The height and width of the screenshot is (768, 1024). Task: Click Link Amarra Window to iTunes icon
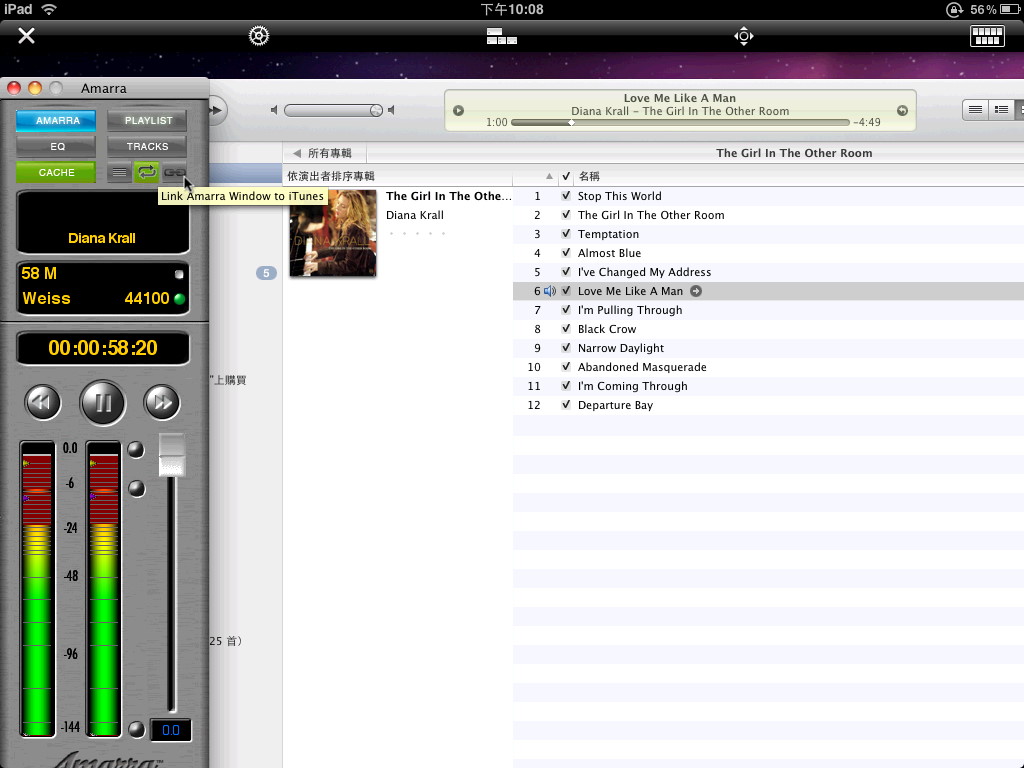click(x=174, y=172)
